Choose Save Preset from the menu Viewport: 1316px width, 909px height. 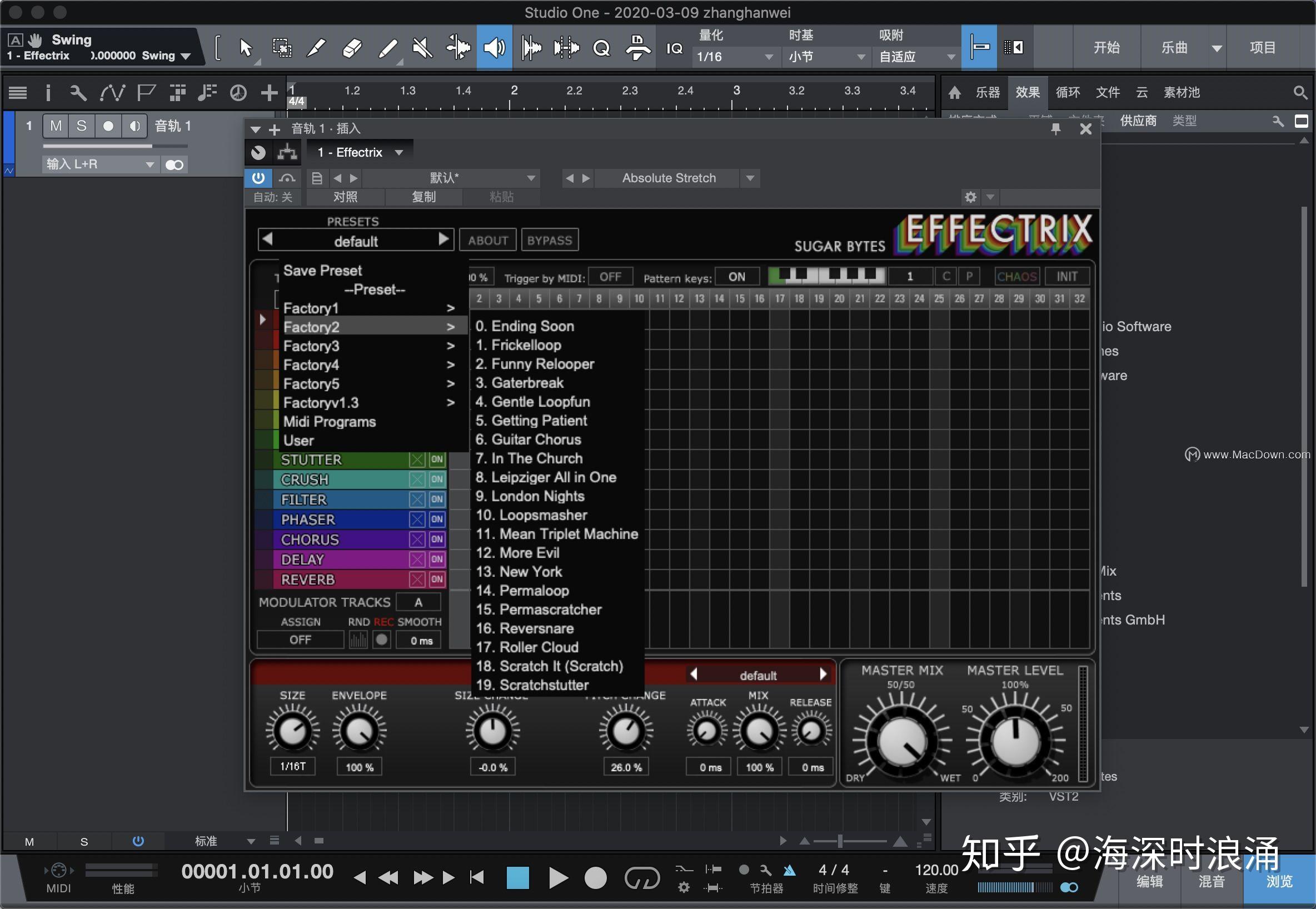pos(322,270)
